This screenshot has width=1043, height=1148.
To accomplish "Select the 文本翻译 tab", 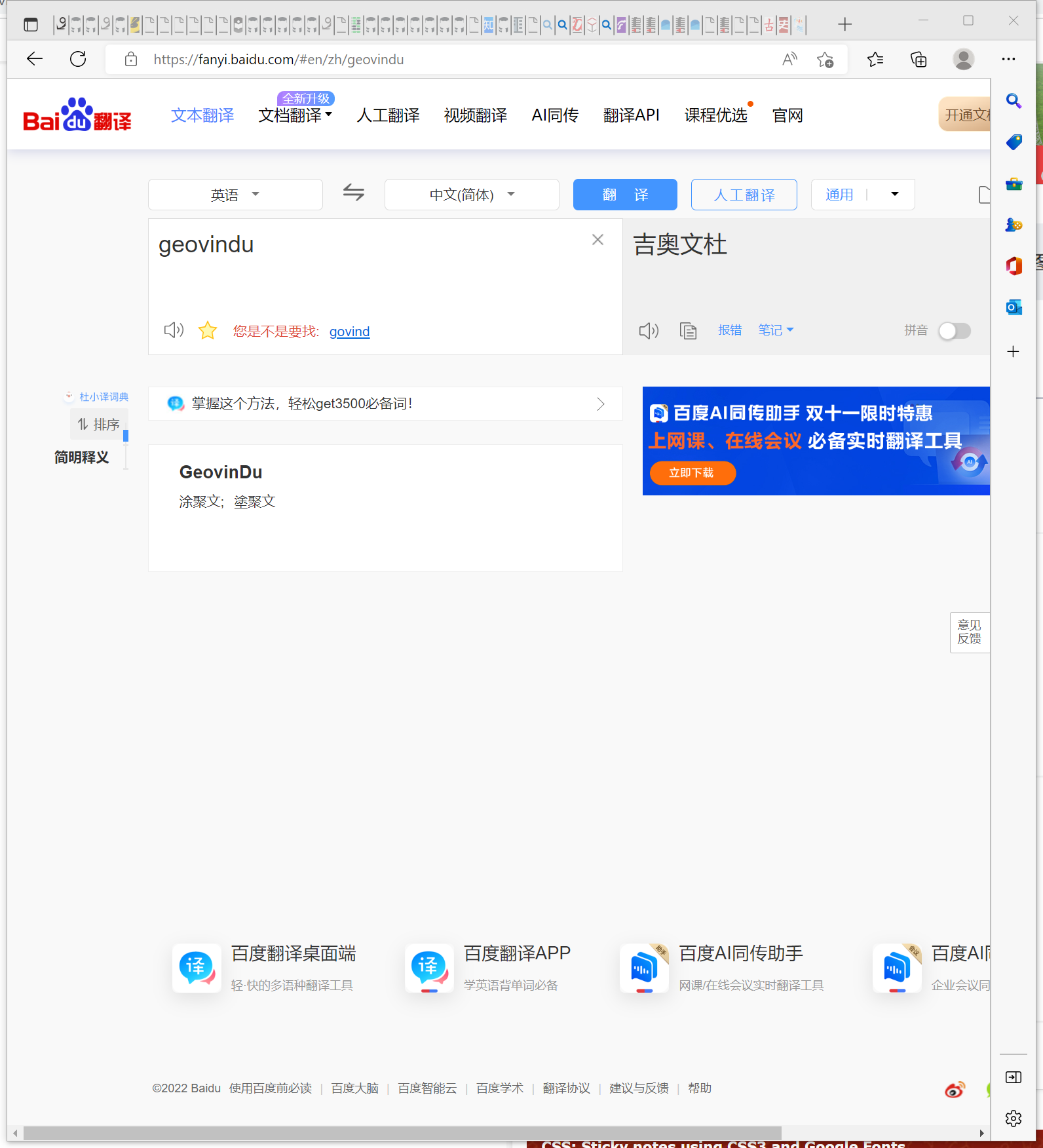I will [x=202, y=115].
